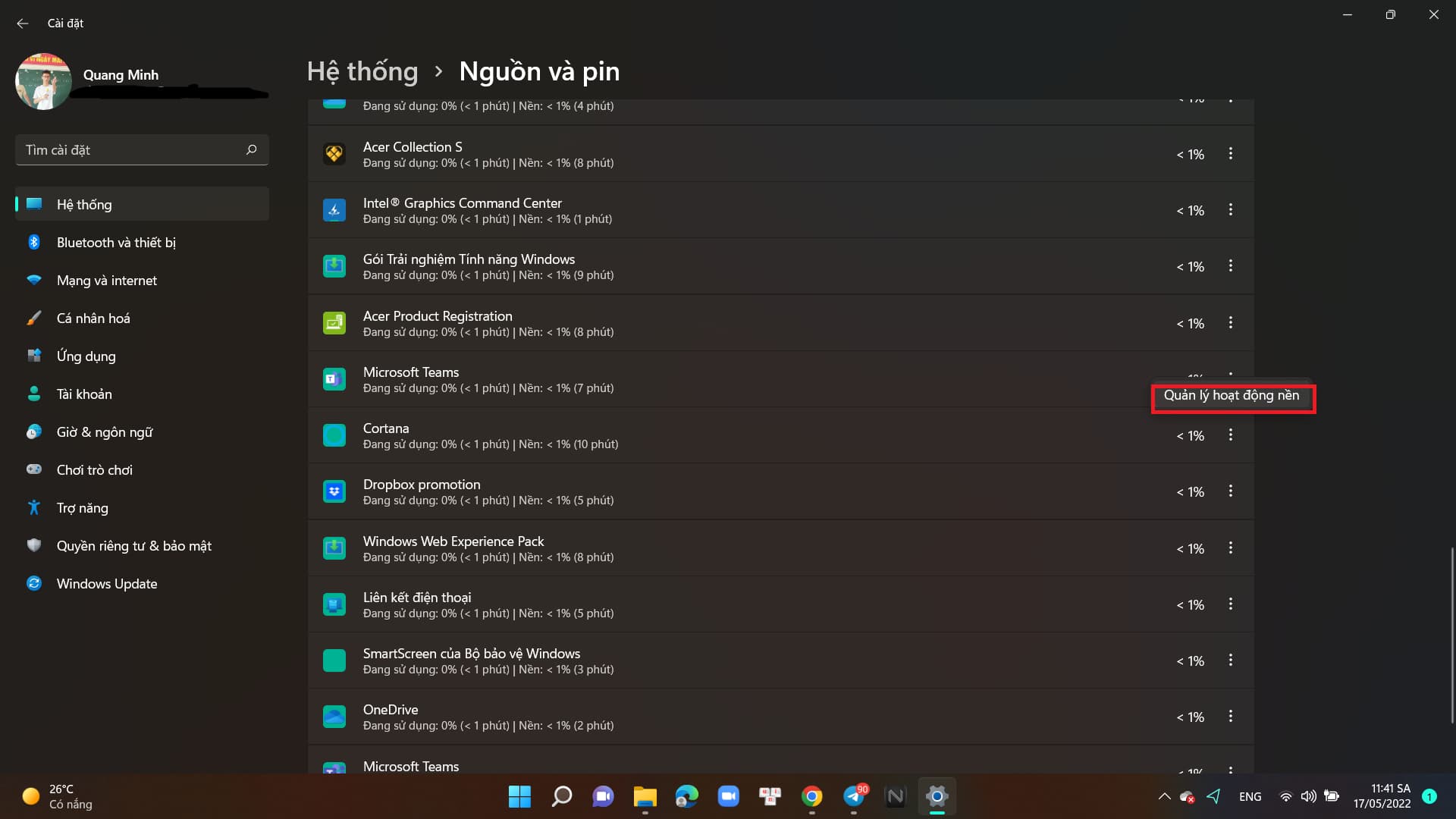Open Windows Update settings

coord(142,583)
